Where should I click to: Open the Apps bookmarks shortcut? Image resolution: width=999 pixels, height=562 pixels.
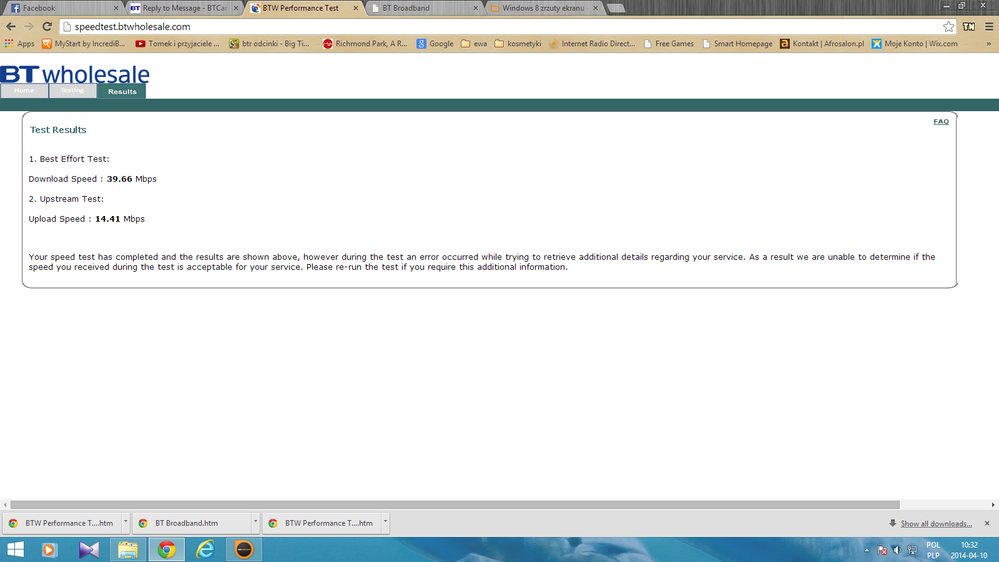coord(19,44)
